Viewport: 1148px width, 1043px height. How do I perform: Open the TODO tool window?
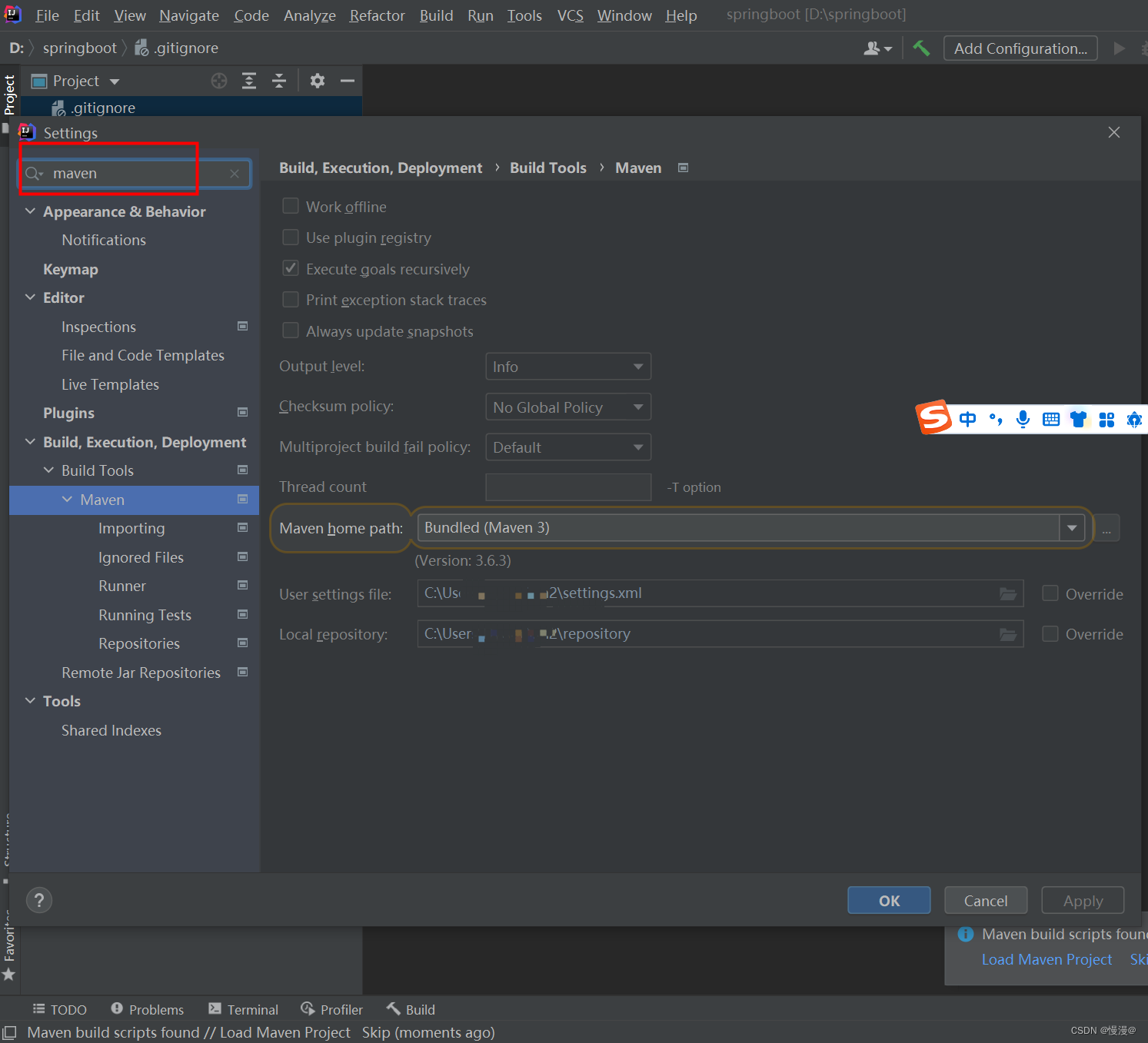click(60, 1009)
